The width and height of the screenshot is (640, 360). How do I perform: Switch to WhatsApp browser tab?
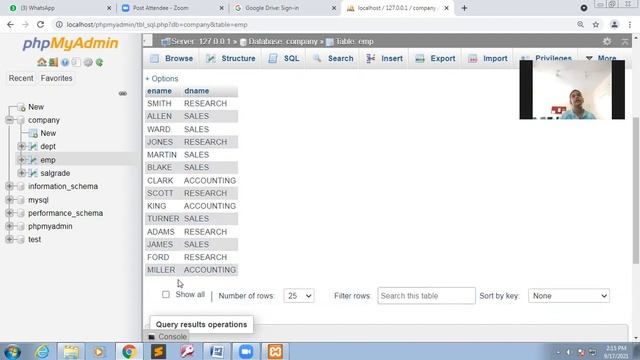click(59, 8)
